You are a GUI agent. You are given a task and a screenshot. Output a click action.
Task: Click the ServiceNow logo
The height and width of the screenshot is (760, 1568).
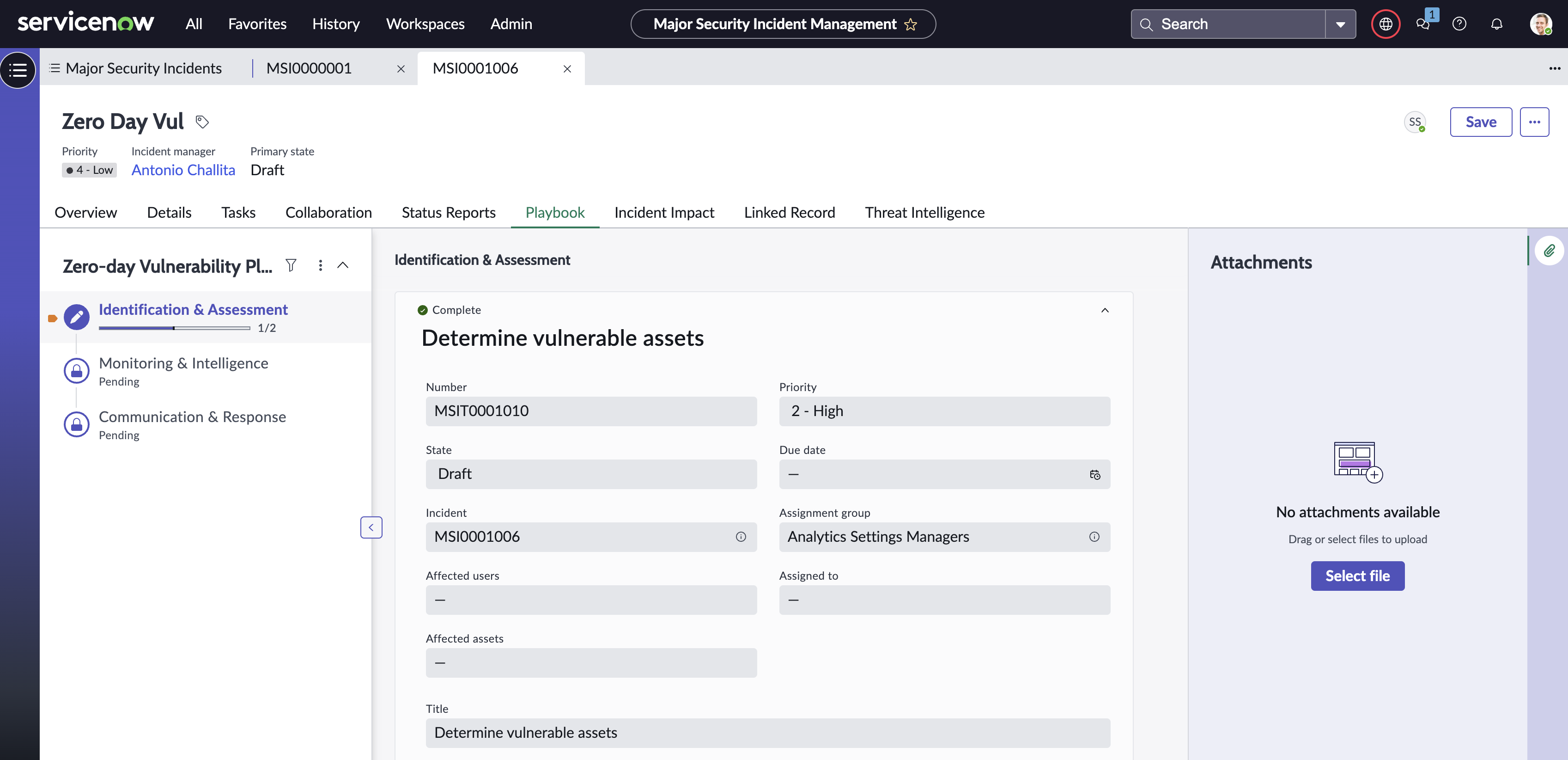pos(86,23)
